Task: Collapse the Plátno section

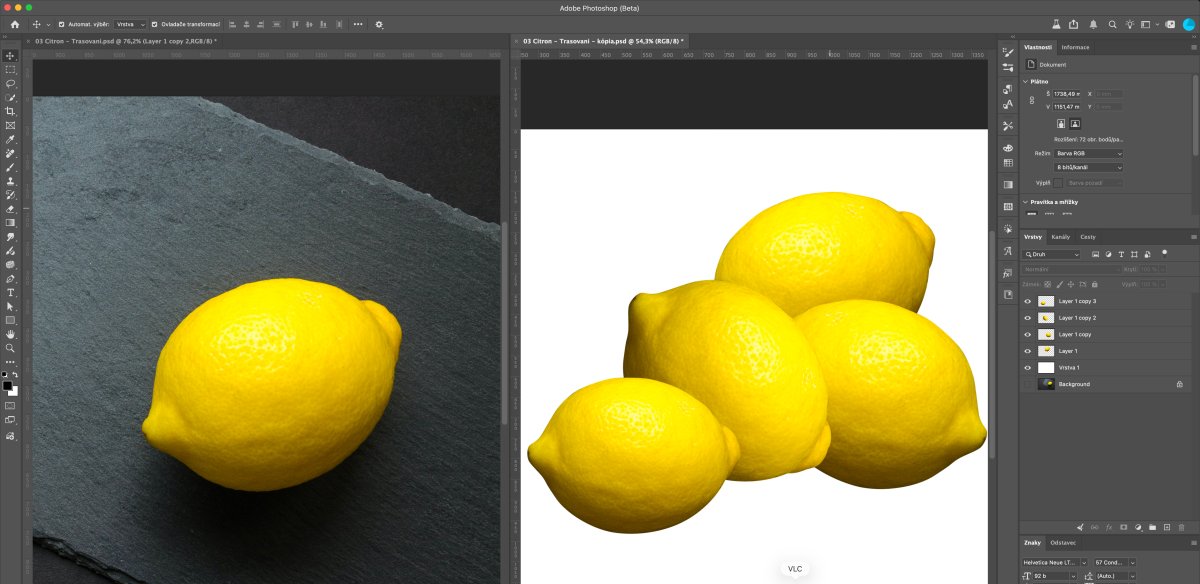Action: pos(1026,81)
